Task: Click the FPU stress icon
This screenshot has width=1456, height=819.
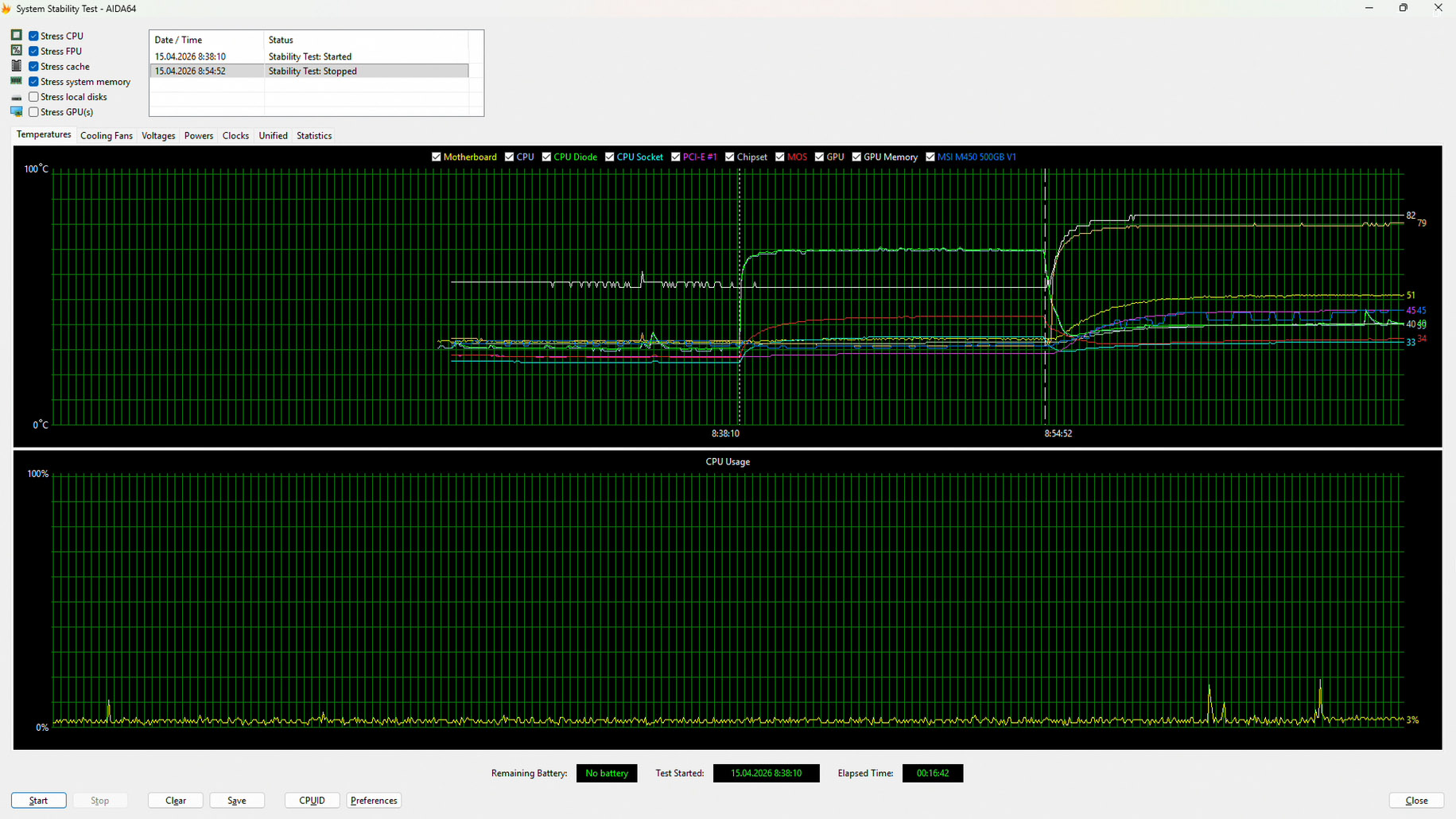Action: (16, 51)
